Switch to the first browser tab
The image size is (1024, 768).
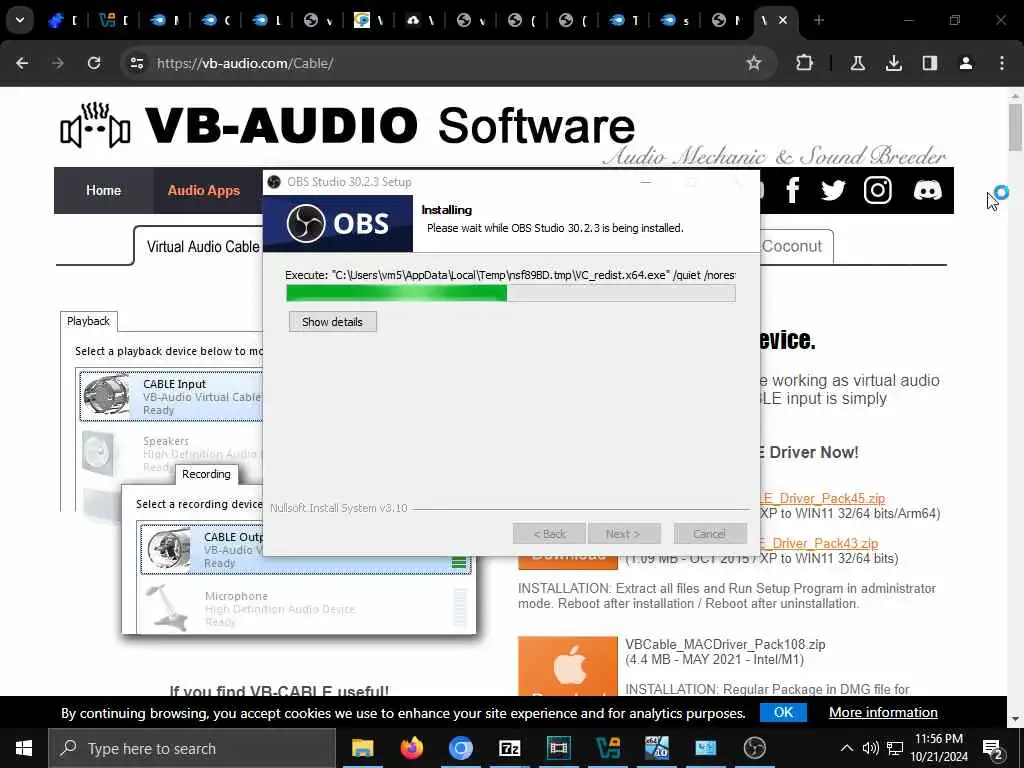(x=64, y=20)
